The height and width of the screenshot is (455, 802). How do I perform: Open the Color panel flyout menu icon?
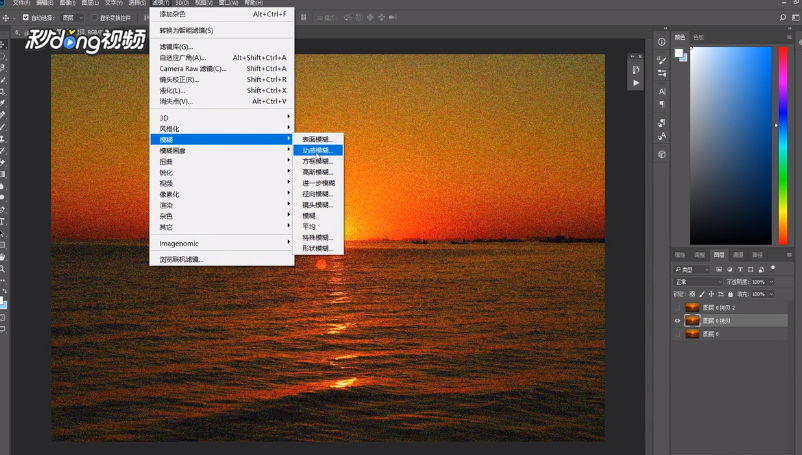[789, 37]
